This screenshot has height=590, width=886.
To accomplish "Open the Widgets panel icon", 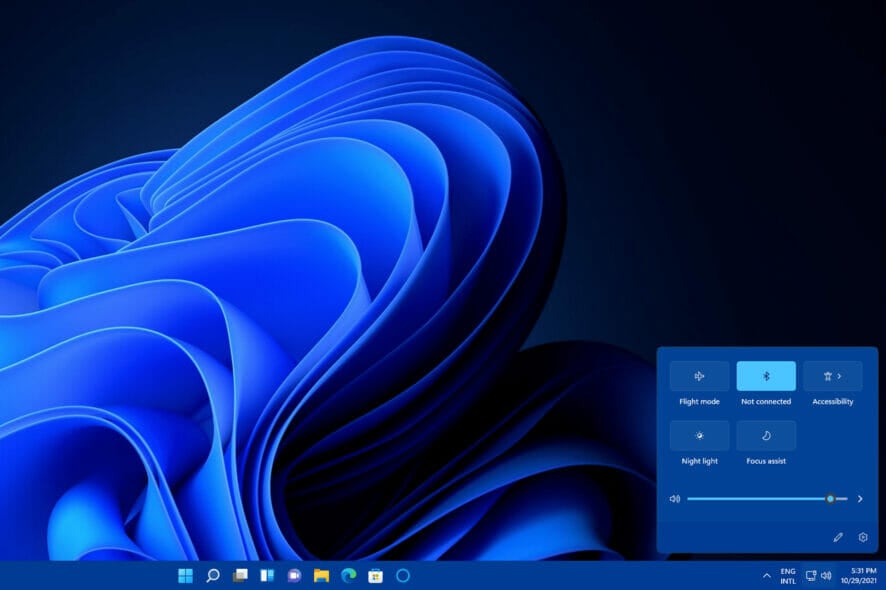I will 267,575.
